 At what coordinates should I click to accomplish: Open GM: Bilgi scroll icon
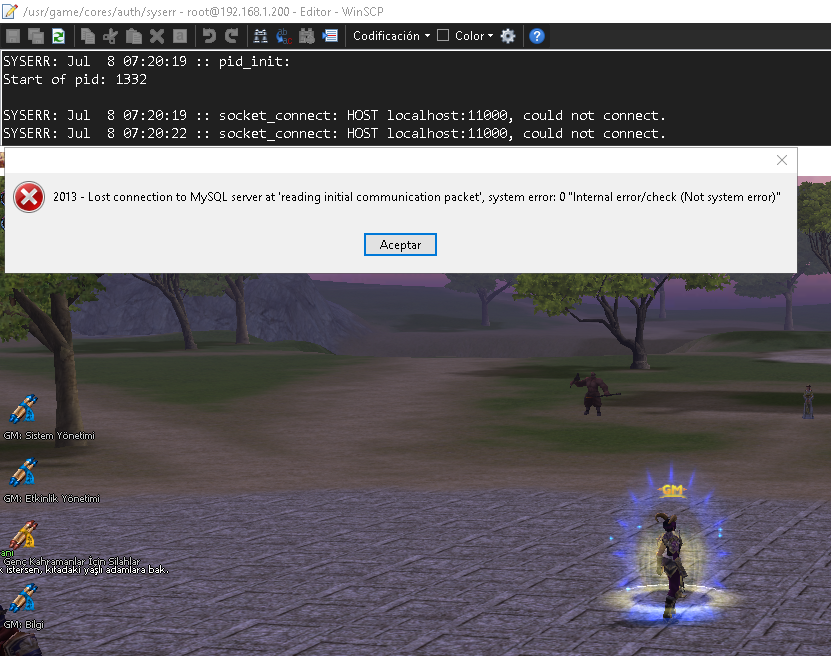[x=23, y=597]
